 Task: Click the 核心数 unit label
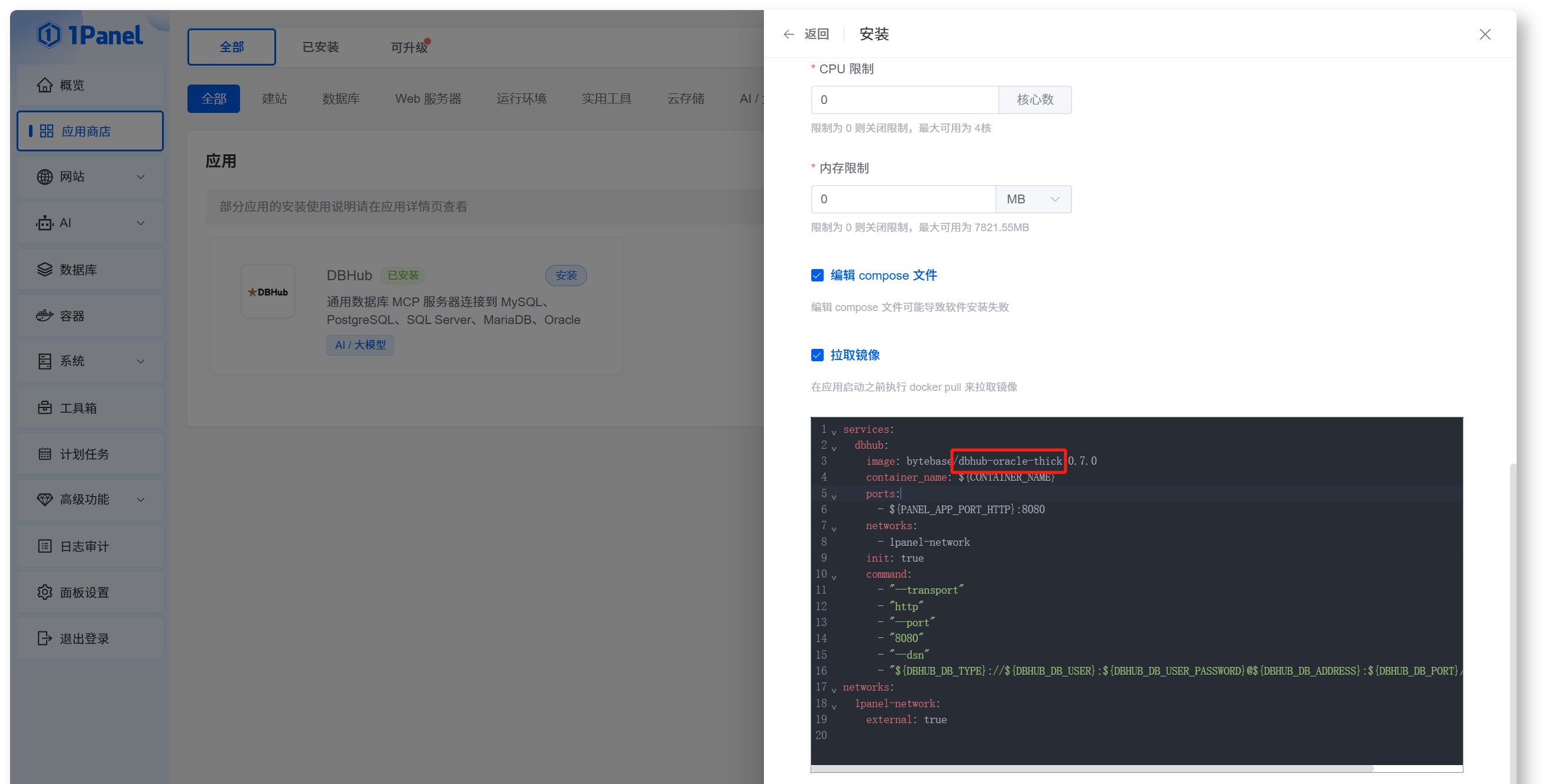click(x=1035, y=99)
